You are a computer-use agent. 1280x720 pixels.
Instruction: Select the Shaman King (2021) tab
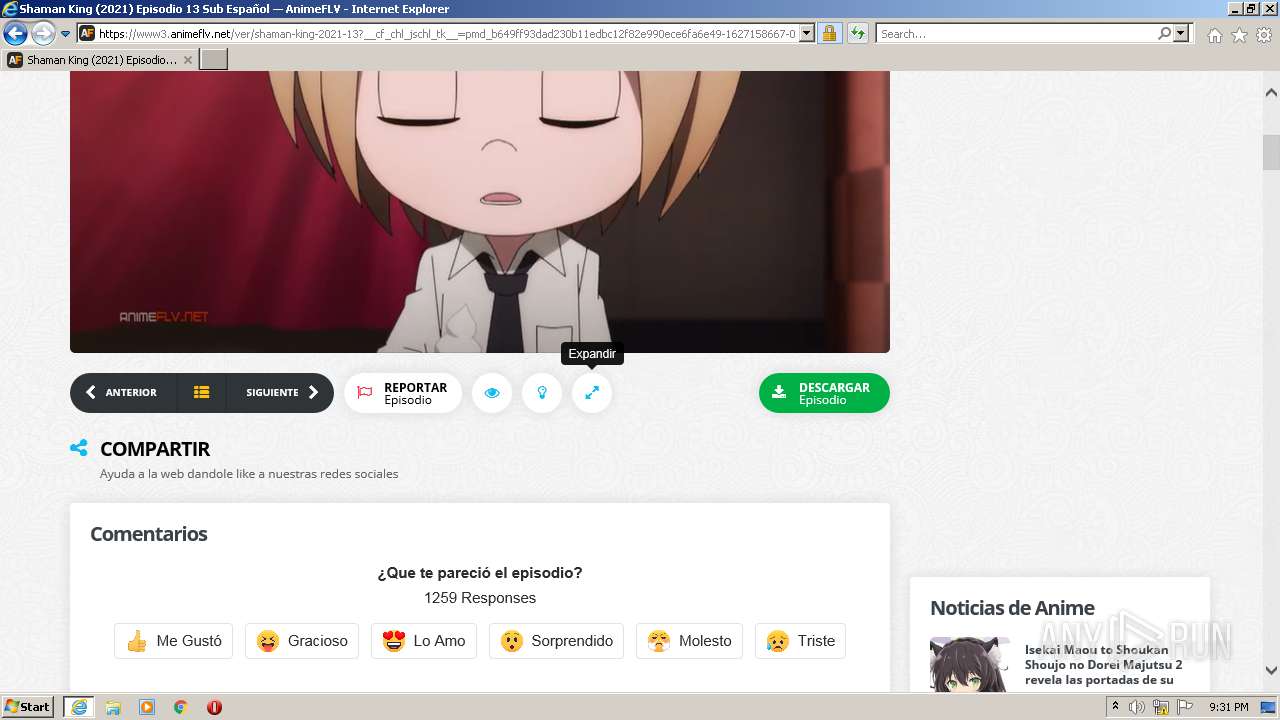pos(101,59)
